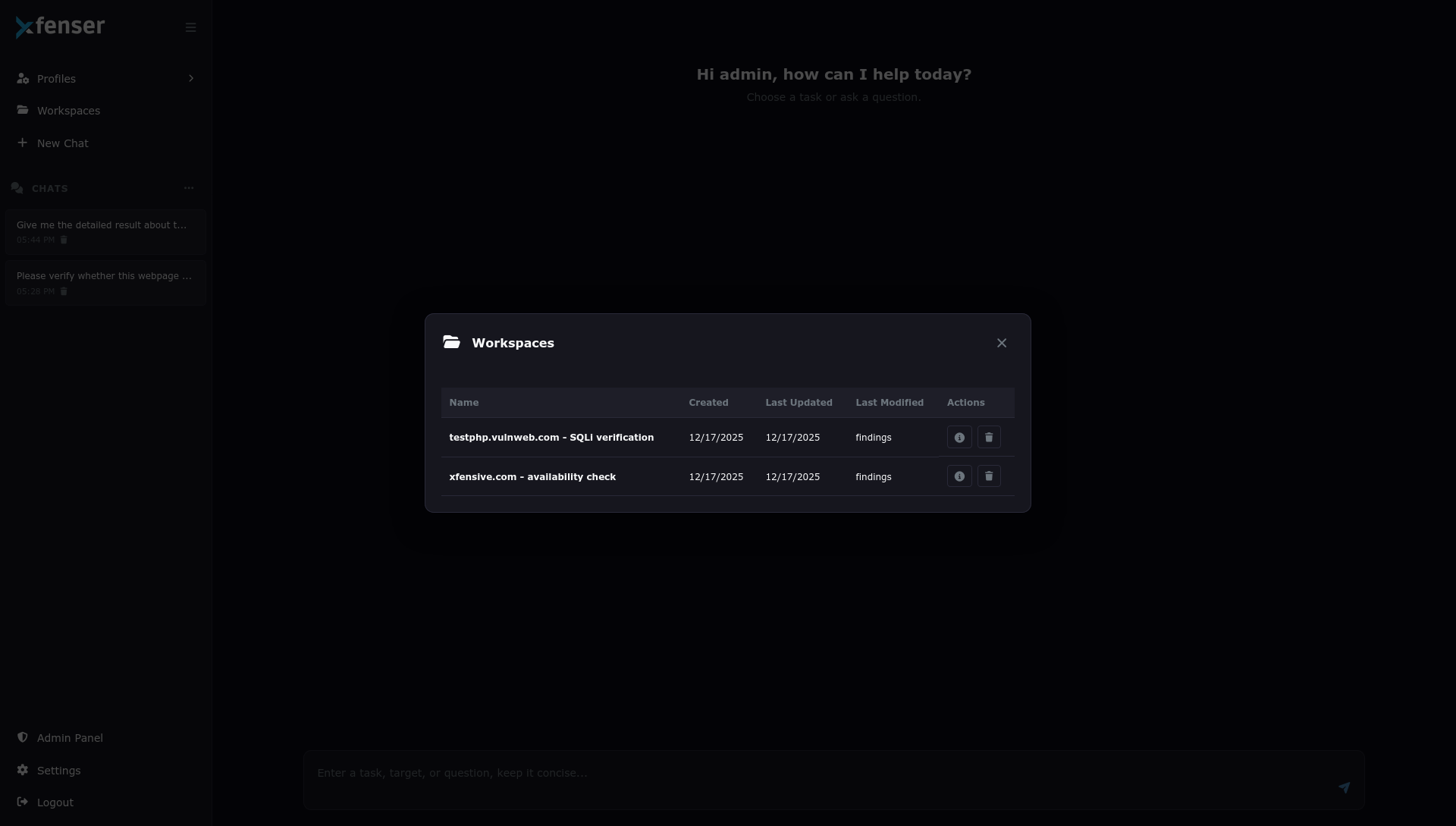1456x826 pixels.
Task: Delete the 05:44 PM chat
Action: click(64, 240)
